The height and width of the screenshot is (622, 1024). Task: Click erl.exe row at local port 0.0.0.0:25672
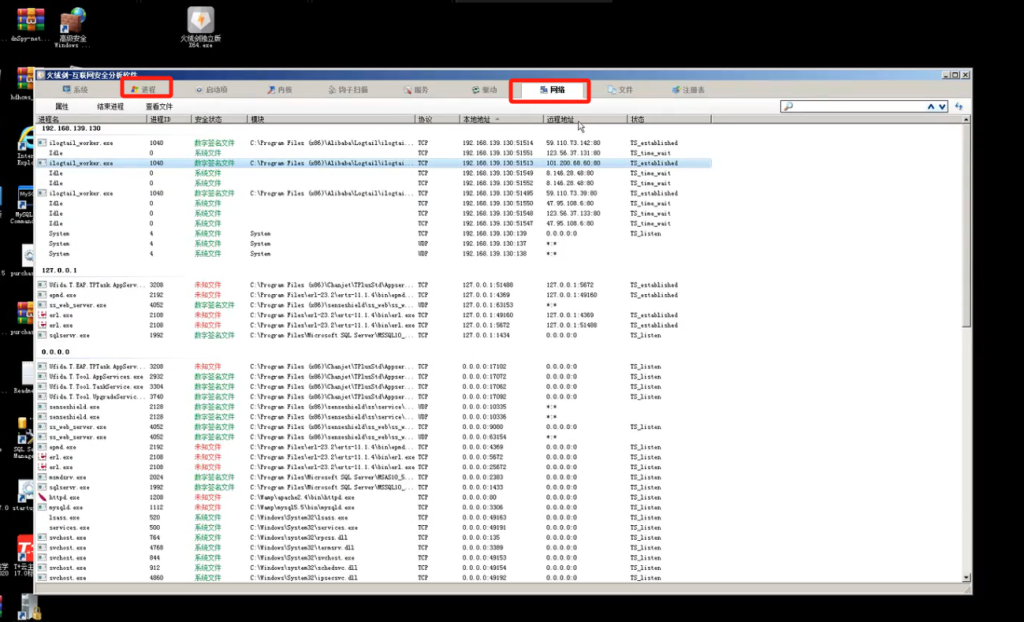(x=374, y=467)
